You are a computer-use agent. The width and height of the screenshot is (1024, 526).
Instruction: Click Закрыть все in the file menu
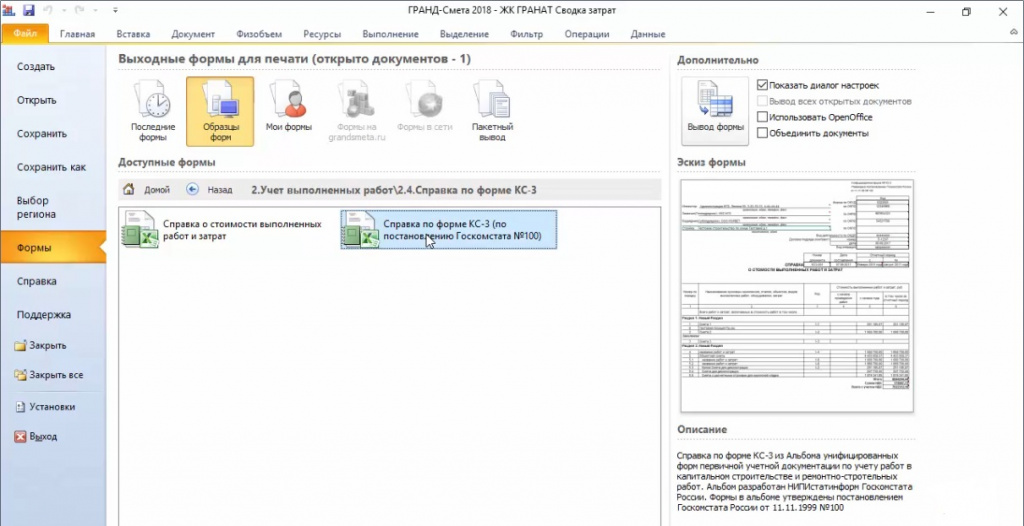pyautogui.click(x=49, y=375)
